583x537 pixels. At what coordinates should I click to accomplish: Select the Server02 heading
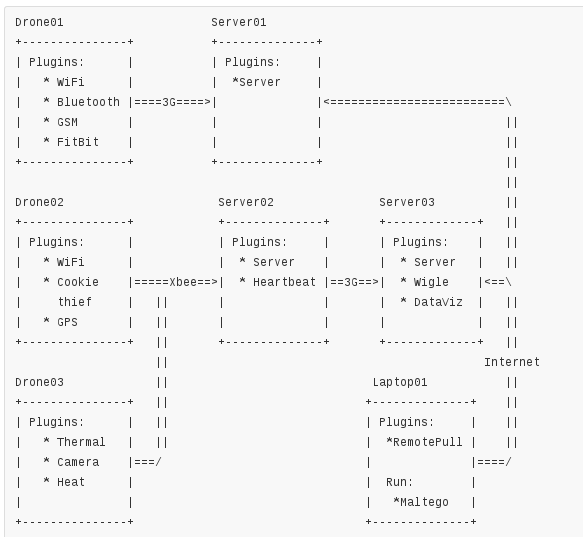tap(246, 202)
